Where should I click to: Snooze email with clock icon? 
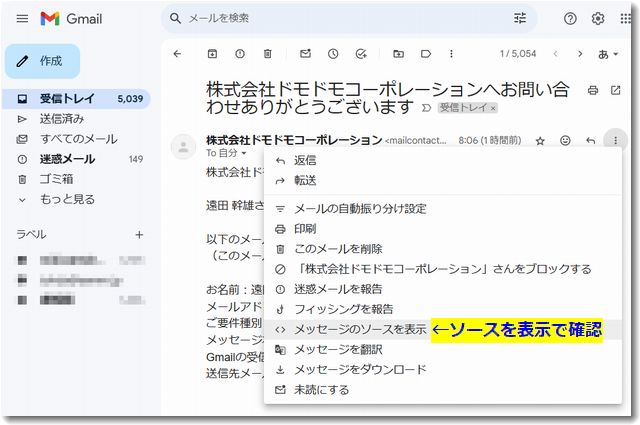point(333,53)
